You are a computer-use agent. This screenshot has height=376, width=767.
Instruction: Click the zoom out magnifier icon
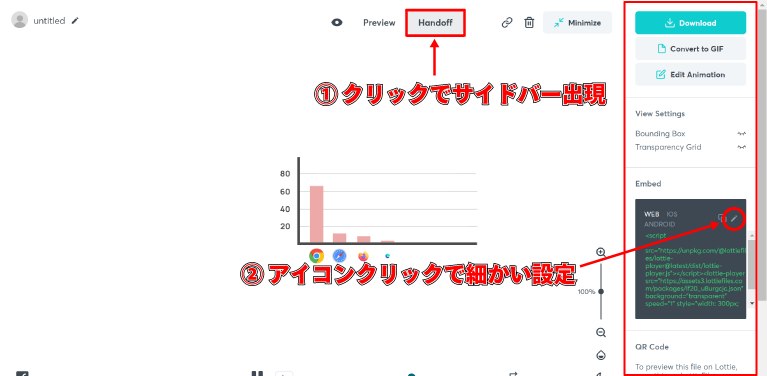pyautogui.click(x=601, y=332)
